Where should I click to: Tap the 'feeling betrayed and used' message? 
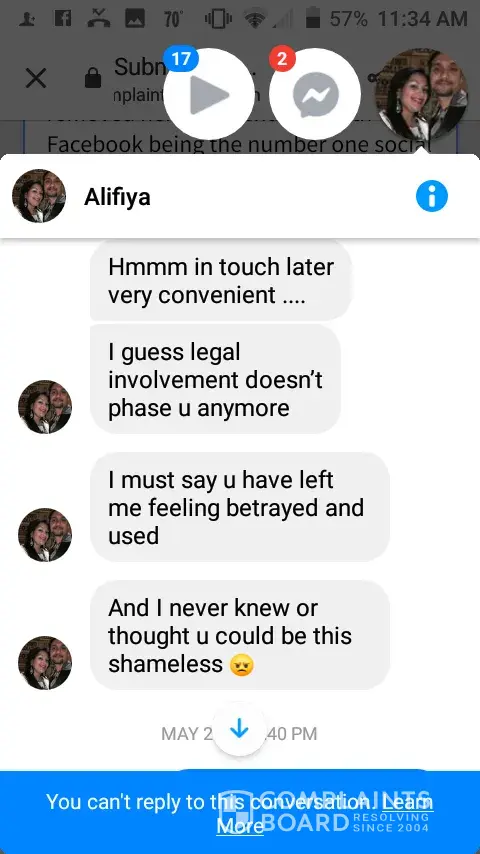[240, 507]
